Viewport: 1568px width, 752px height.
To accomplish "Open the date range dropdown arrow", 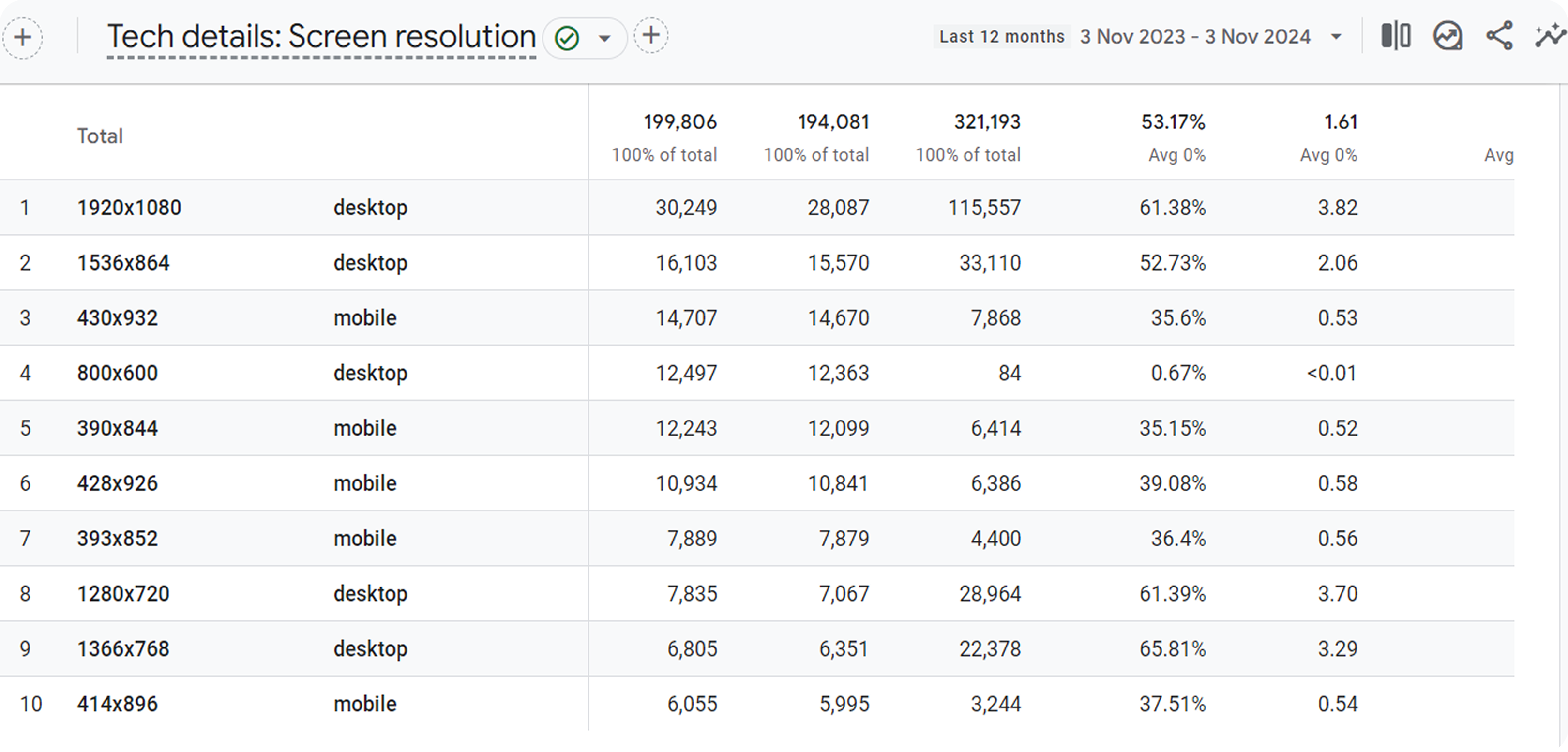I will pos(1336,36).
